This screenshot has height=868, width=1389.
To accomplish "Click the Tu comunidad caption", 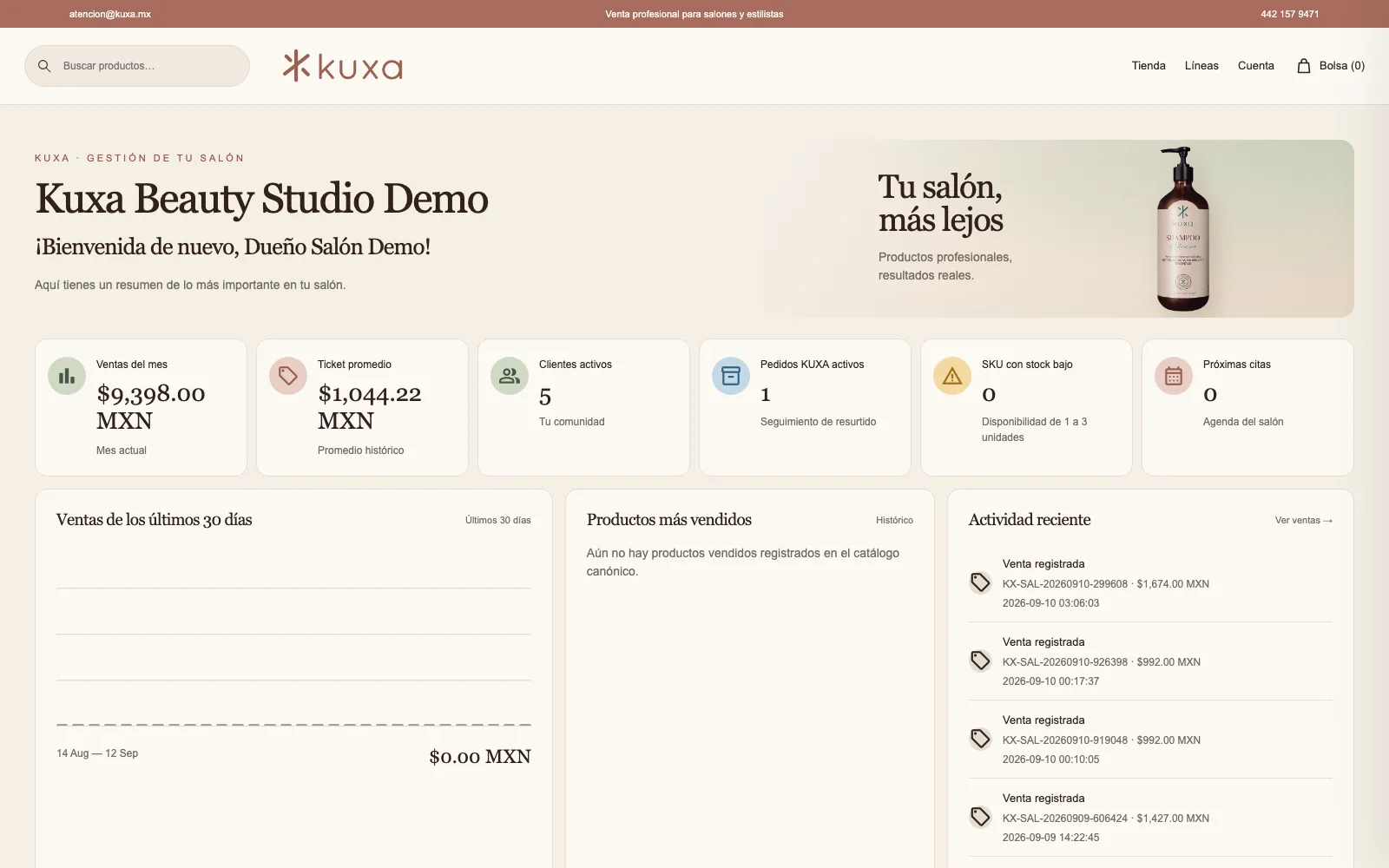I will 572,422.
